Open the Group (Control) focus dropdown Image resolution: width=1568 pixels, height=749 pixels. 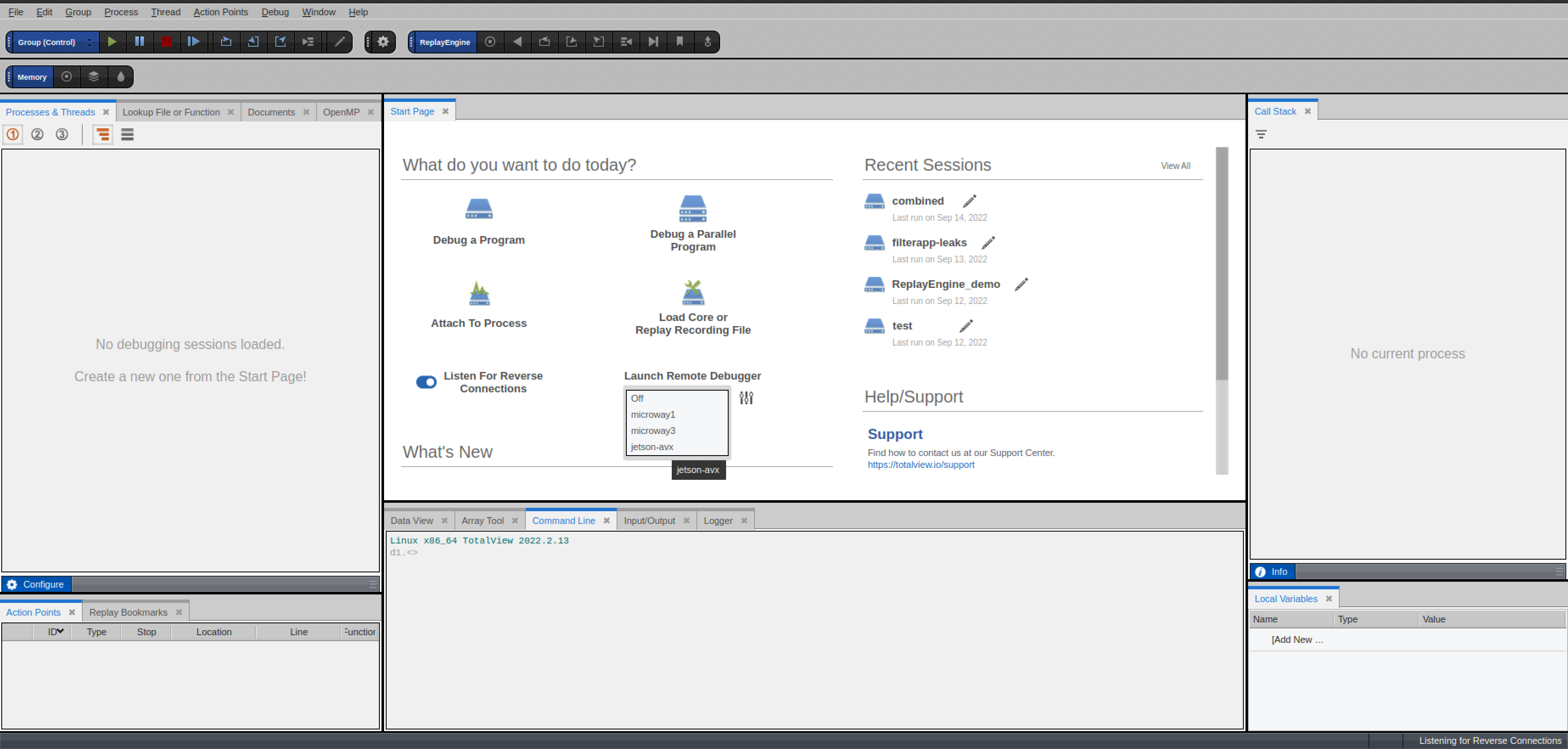55,42
